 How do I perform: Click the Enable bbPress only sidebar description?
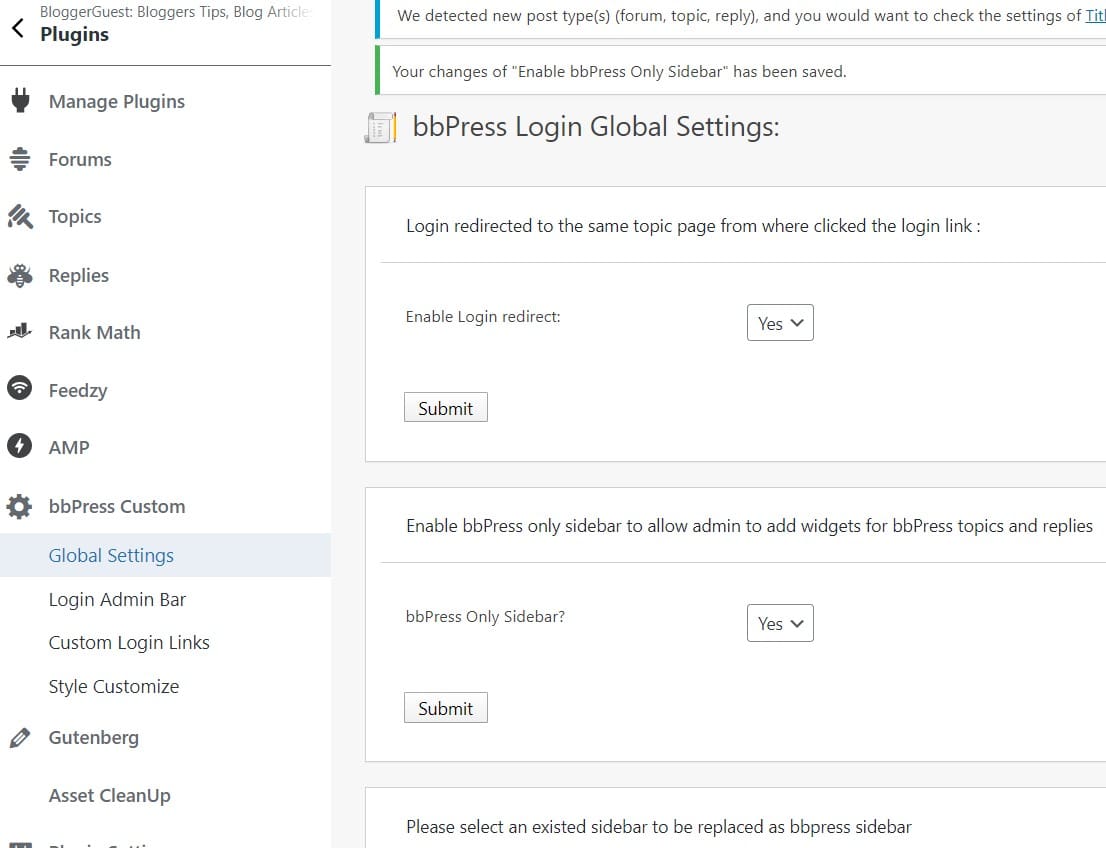(x=749, y=526)
